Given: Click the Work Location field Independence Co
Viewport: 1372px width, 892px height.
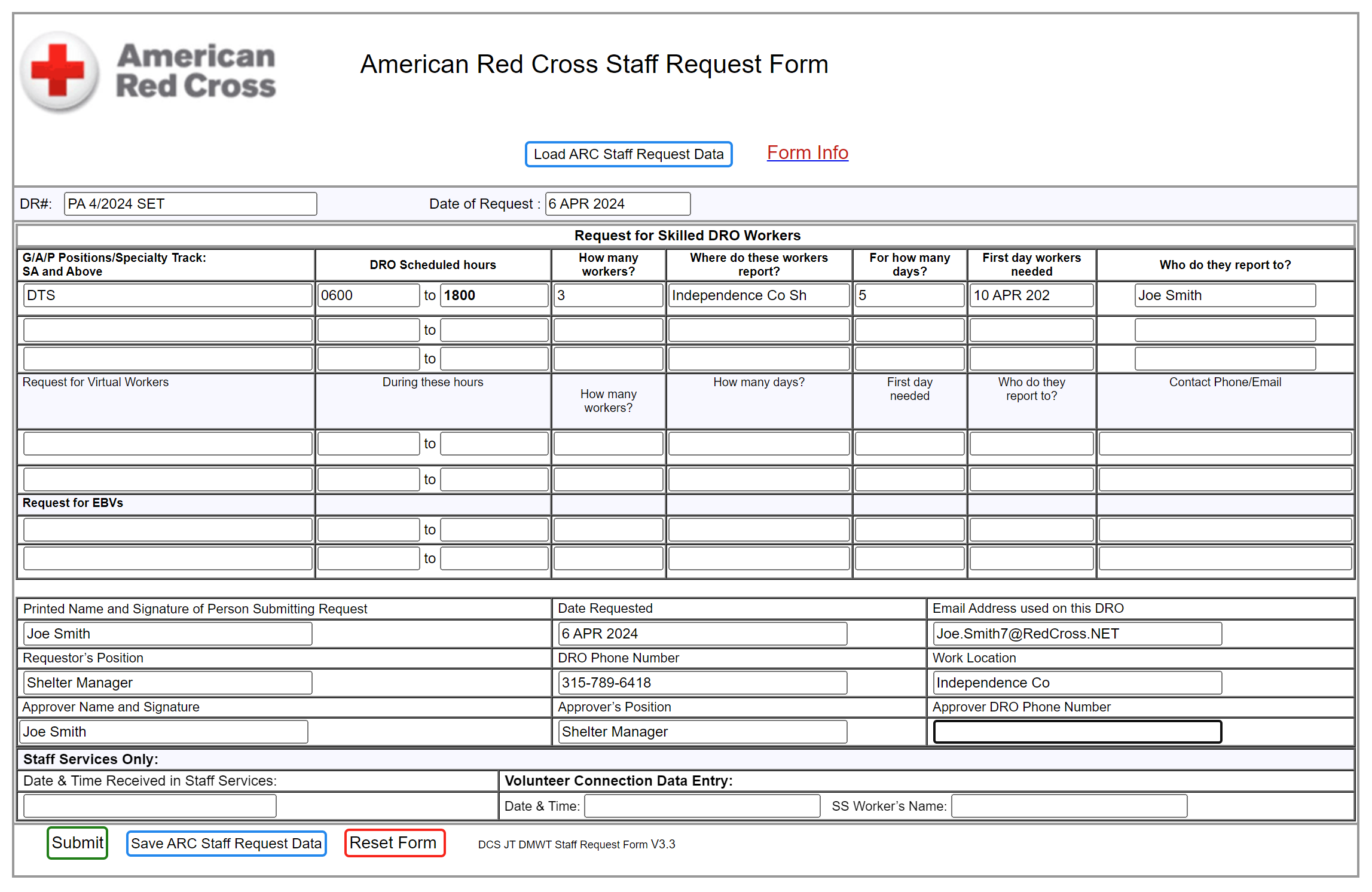Looking at the screenshot, I should pyautogui.click(x=1077, y=683).
